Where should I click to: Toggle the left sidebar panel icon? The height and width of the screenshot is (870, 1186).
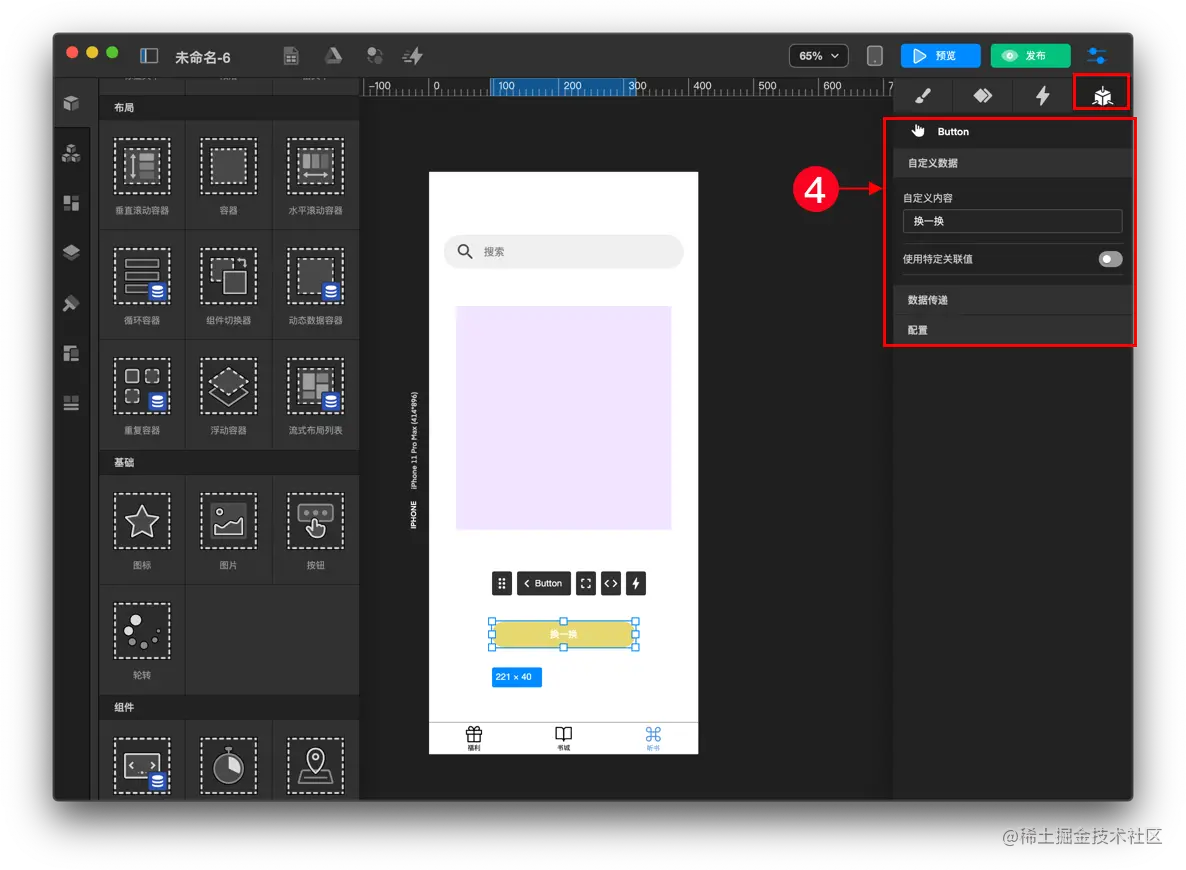[x=149, y=56]
